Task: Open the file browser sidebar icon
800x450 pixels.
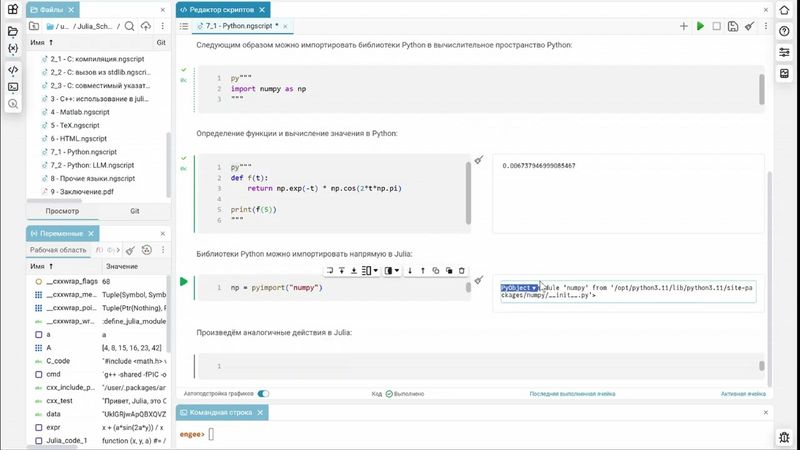Action: click(x=13, y=31)
